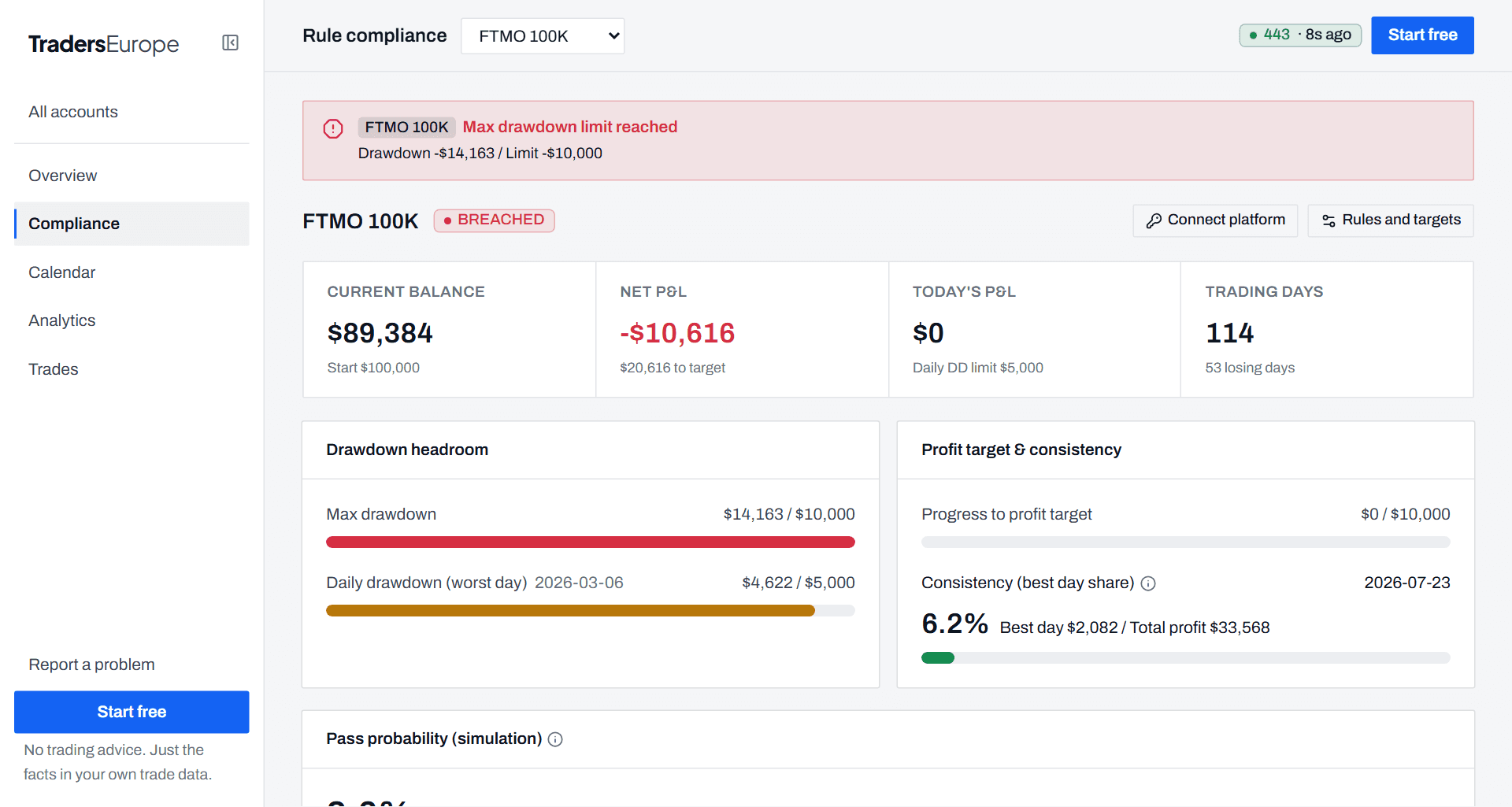The width and height of the screenshot is (1512, 807).
Task: Click the 443 sync status badge
Action: [1300, 35]
